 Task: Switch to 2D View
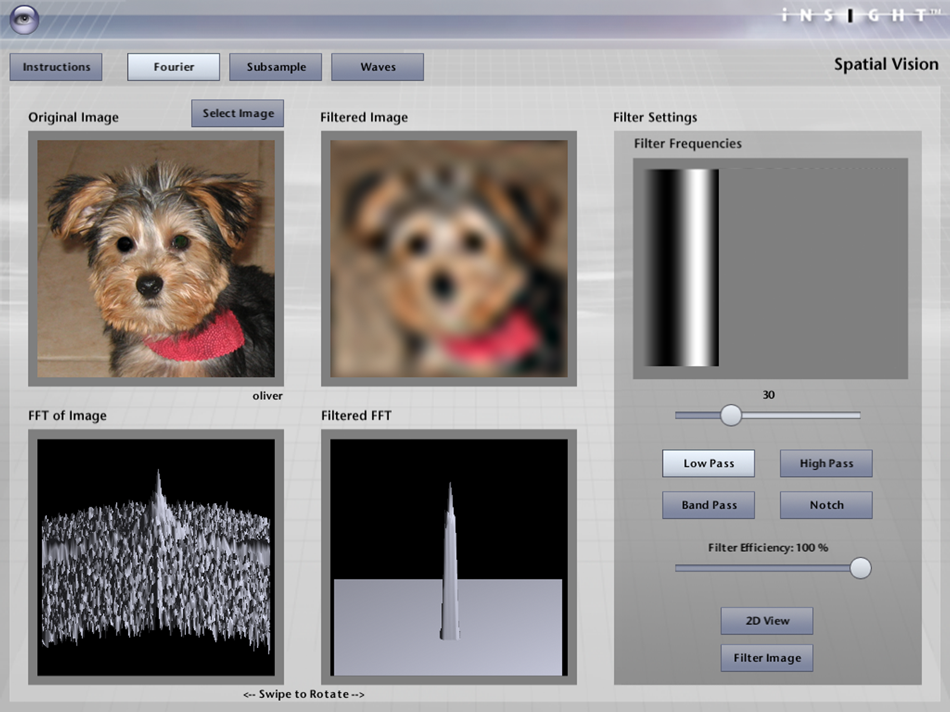(767, 621)
